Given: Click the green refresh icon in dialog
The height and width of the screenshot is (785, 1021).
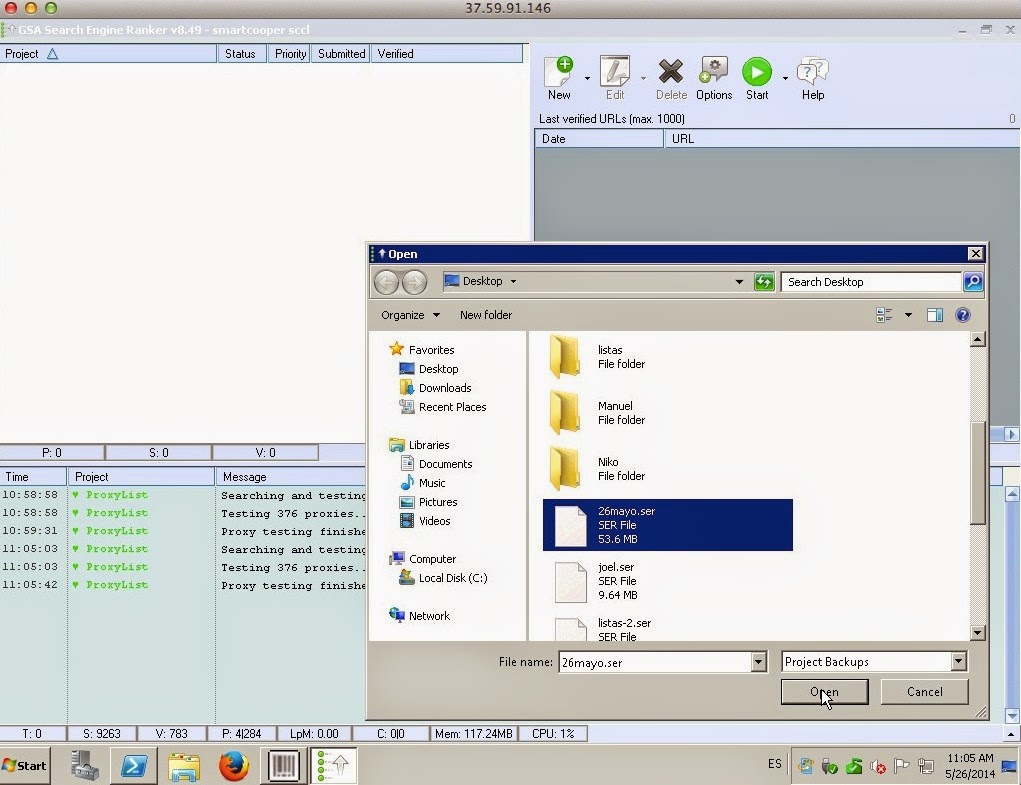Looking at the screenshot, I should pos(764,282).
